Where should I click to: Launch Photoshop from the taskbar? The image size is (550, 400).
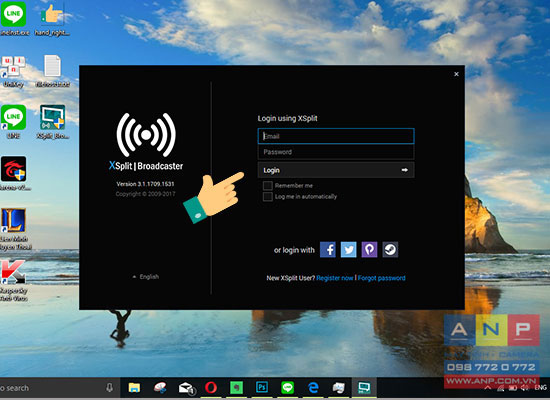(262, 388)
